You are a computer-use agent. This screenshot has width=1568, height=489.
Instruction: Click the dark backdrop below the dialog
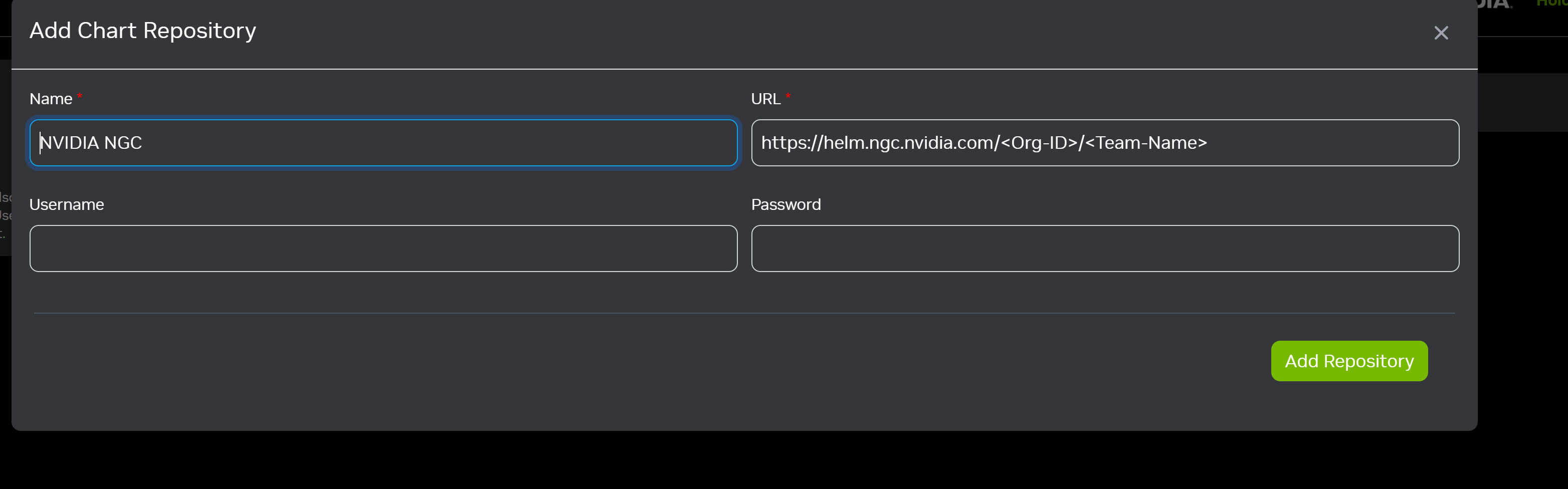pos(730,462)
